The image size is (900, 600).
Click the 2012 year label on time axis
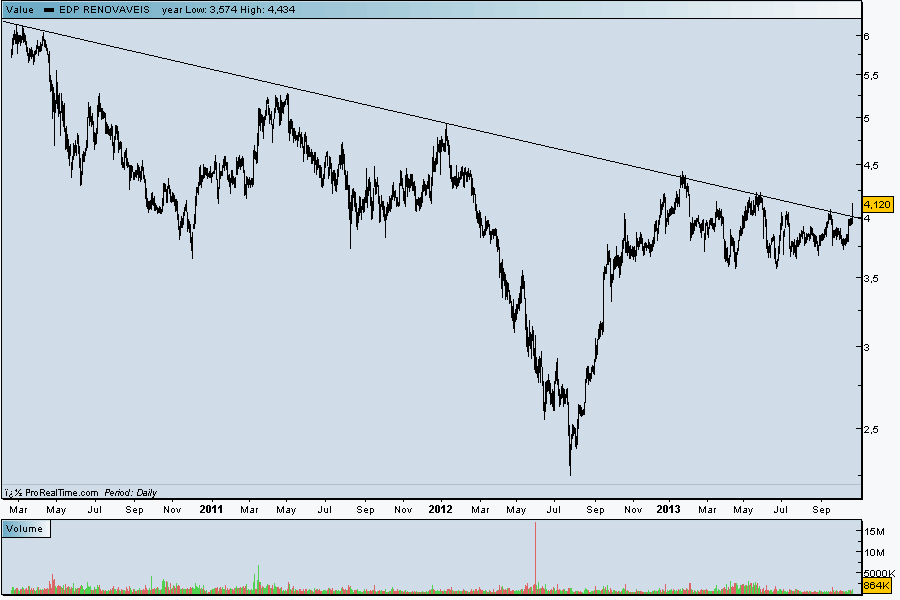click(440, 509)
